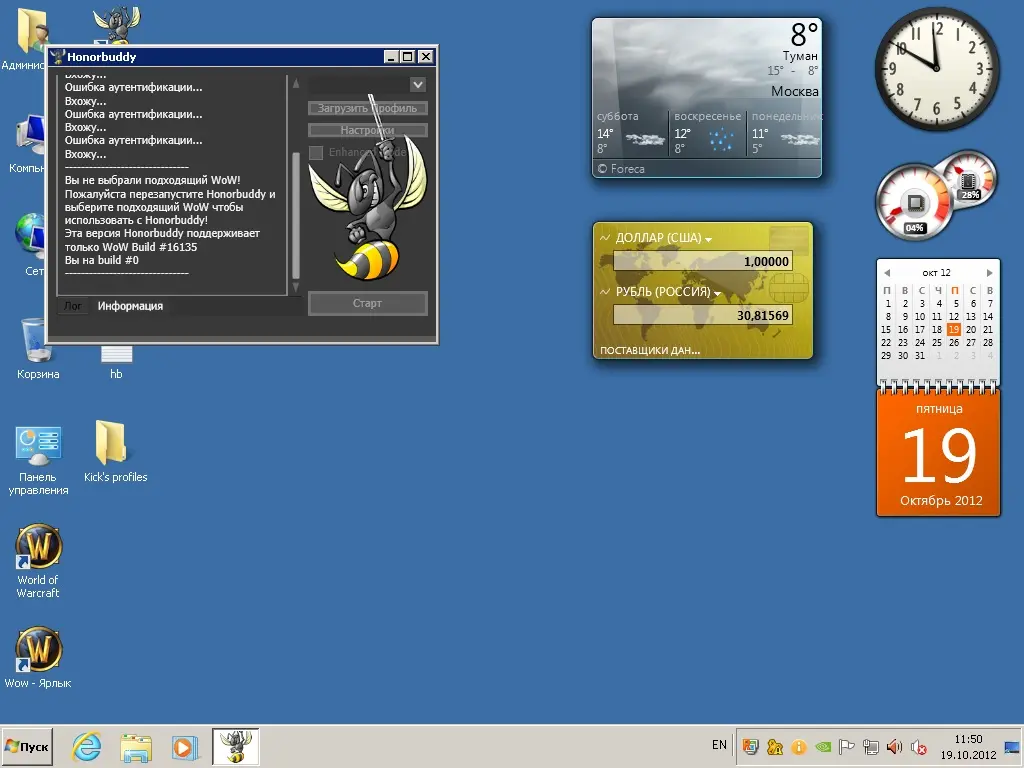The width and height of the screenshot is (1024, 768).
Task: Click the large CPU meter dial showing 04%
Action: point(914,202)
